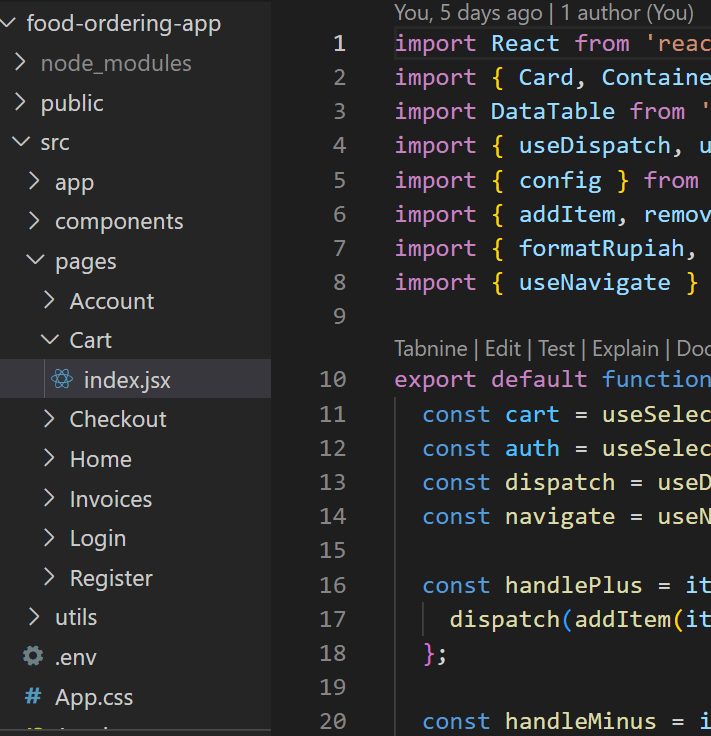
Task: Open the git blame 'You, 5 days ago' annotation
Action: tap(468, 13)
